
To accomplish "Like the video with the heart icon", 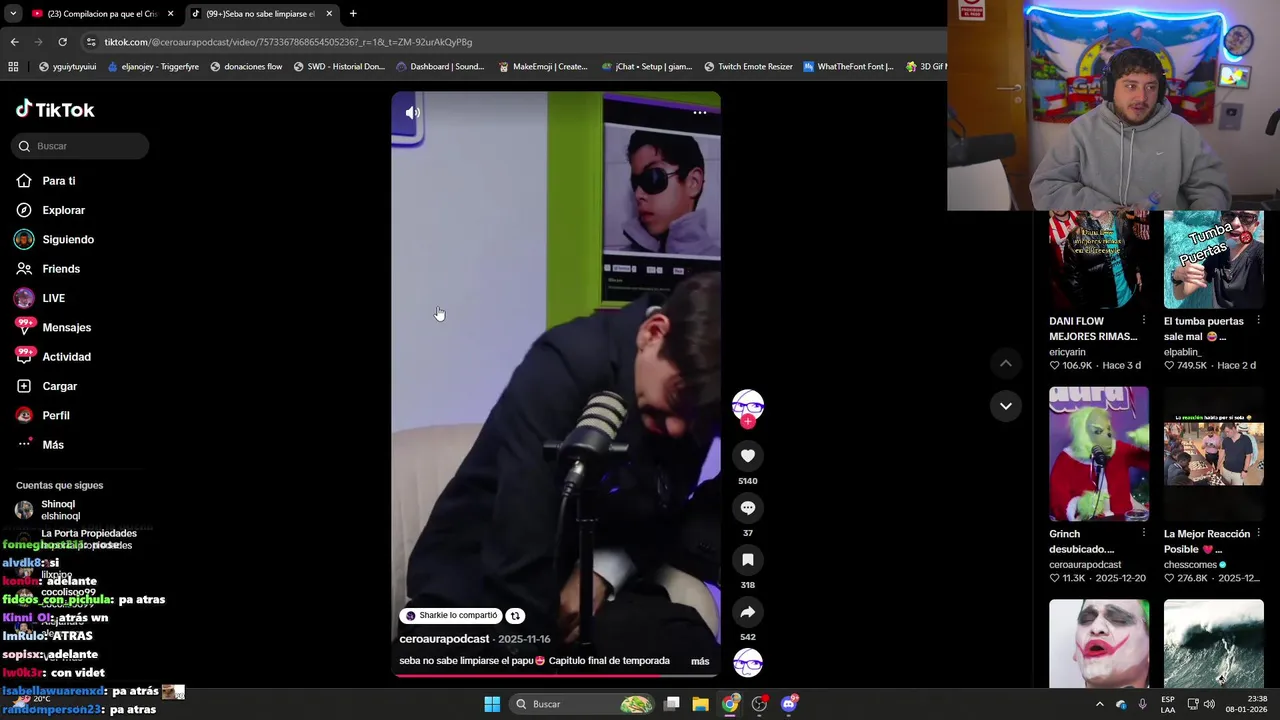I will click(x=748, y=456).
